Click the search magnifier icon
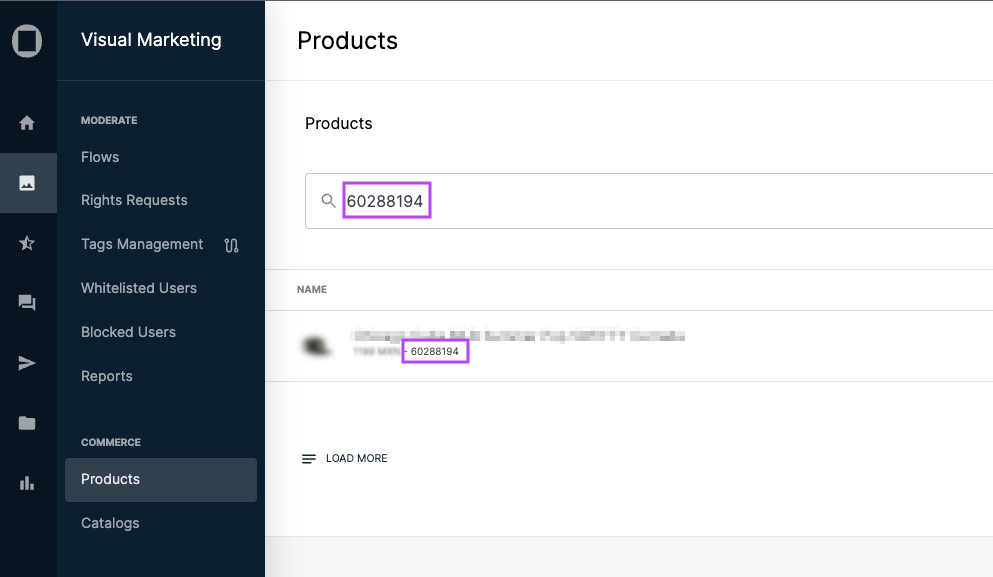993x577 pixels. point(328,201)
